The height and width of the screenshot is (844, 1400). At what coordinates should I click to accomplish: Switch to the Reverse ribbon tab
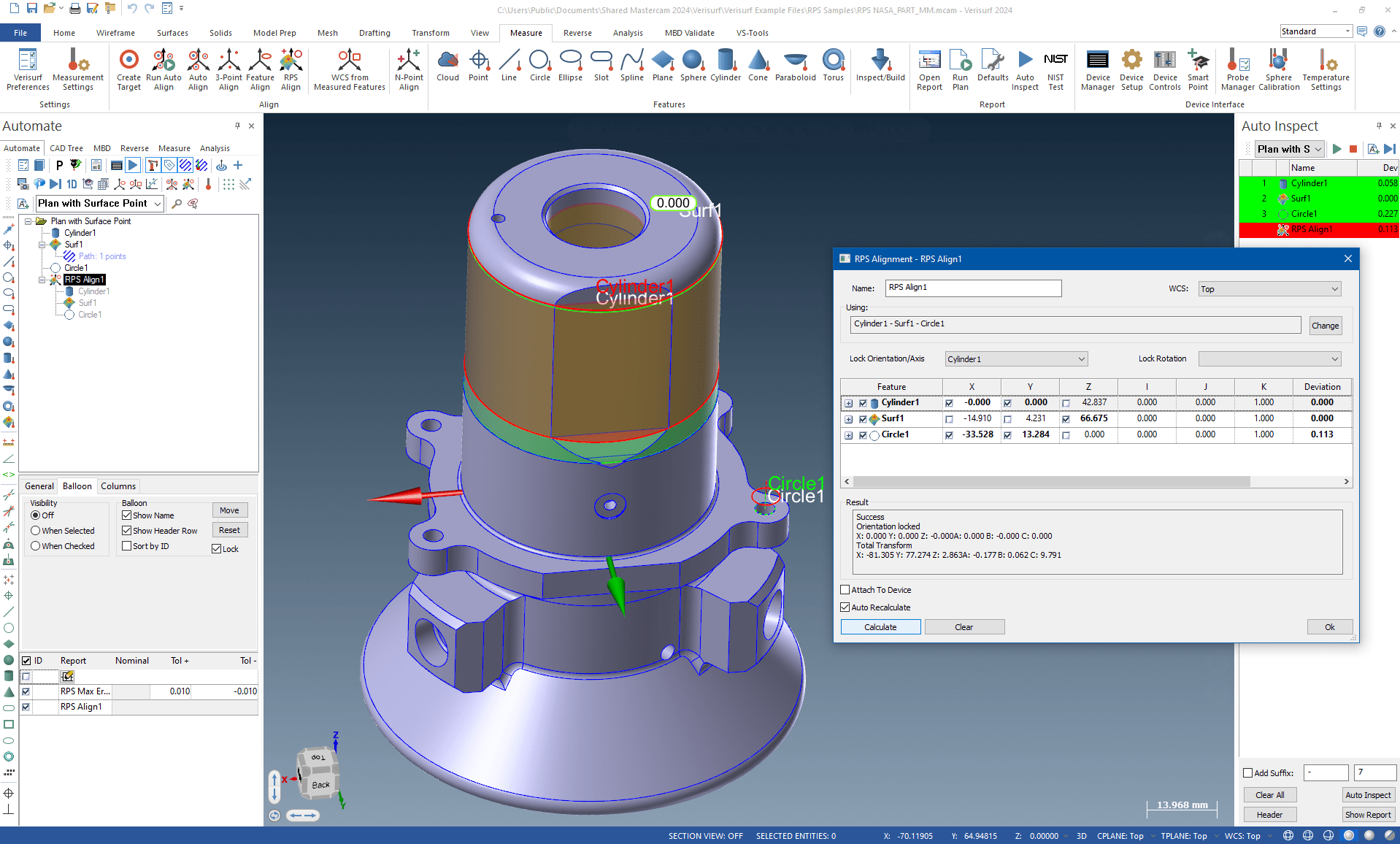point(577,33)
